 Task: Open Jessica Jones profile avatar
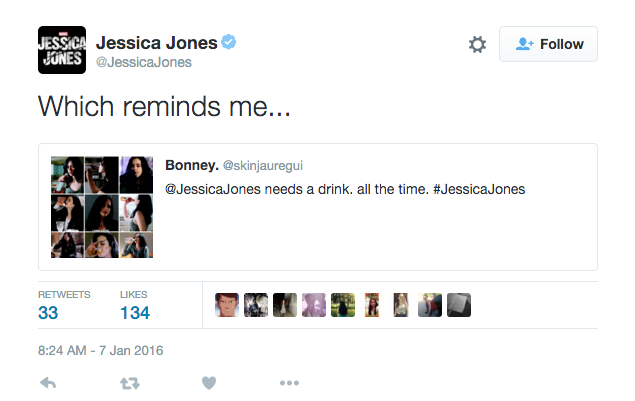coord(61,50)
